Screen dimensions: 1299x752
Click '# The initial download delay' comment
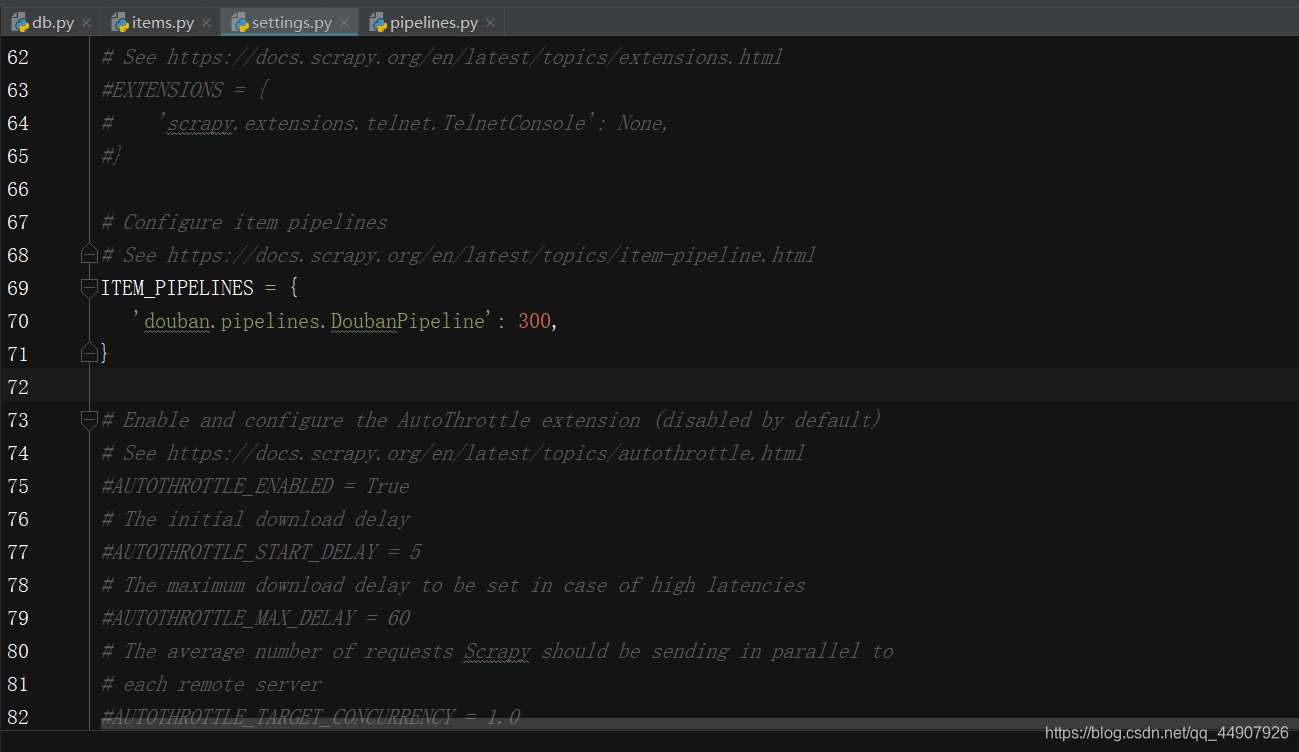[256, 519]
